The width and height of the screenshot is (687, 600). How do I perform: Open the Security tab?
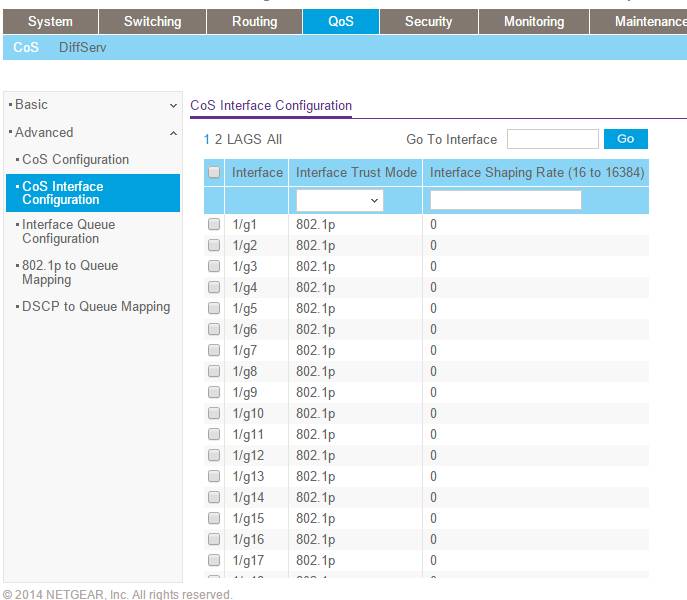428,21
